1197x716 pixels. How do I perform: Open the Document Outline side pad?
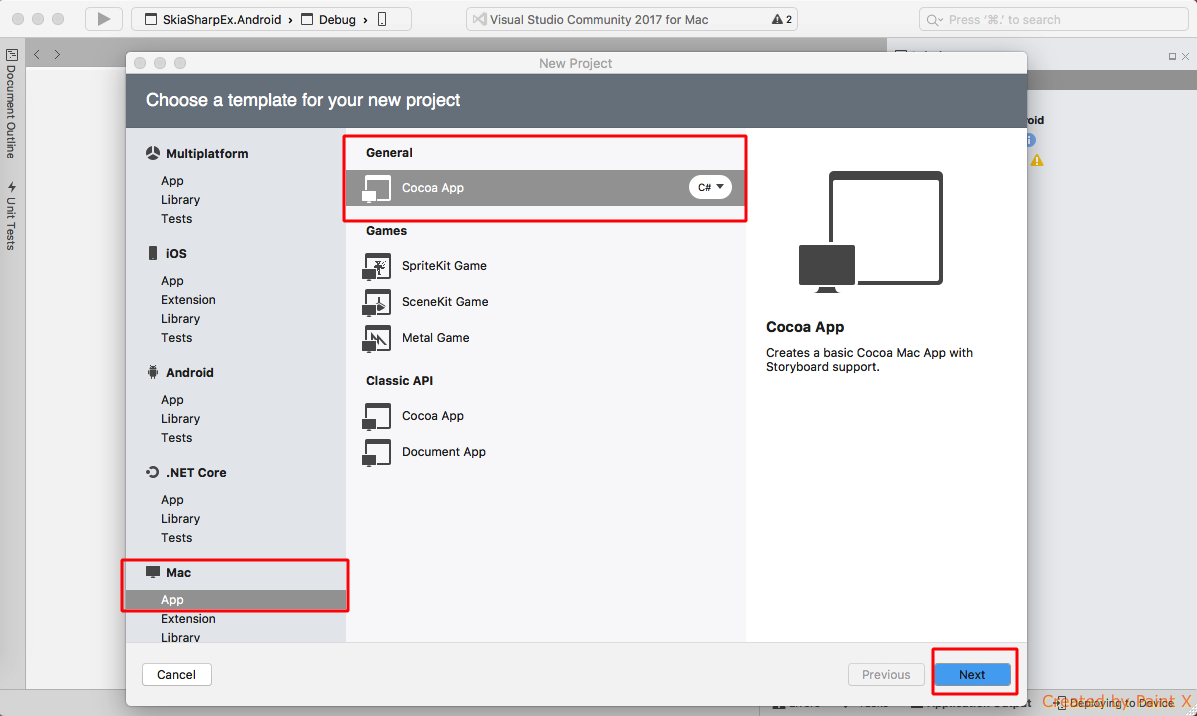coord(11,104)
